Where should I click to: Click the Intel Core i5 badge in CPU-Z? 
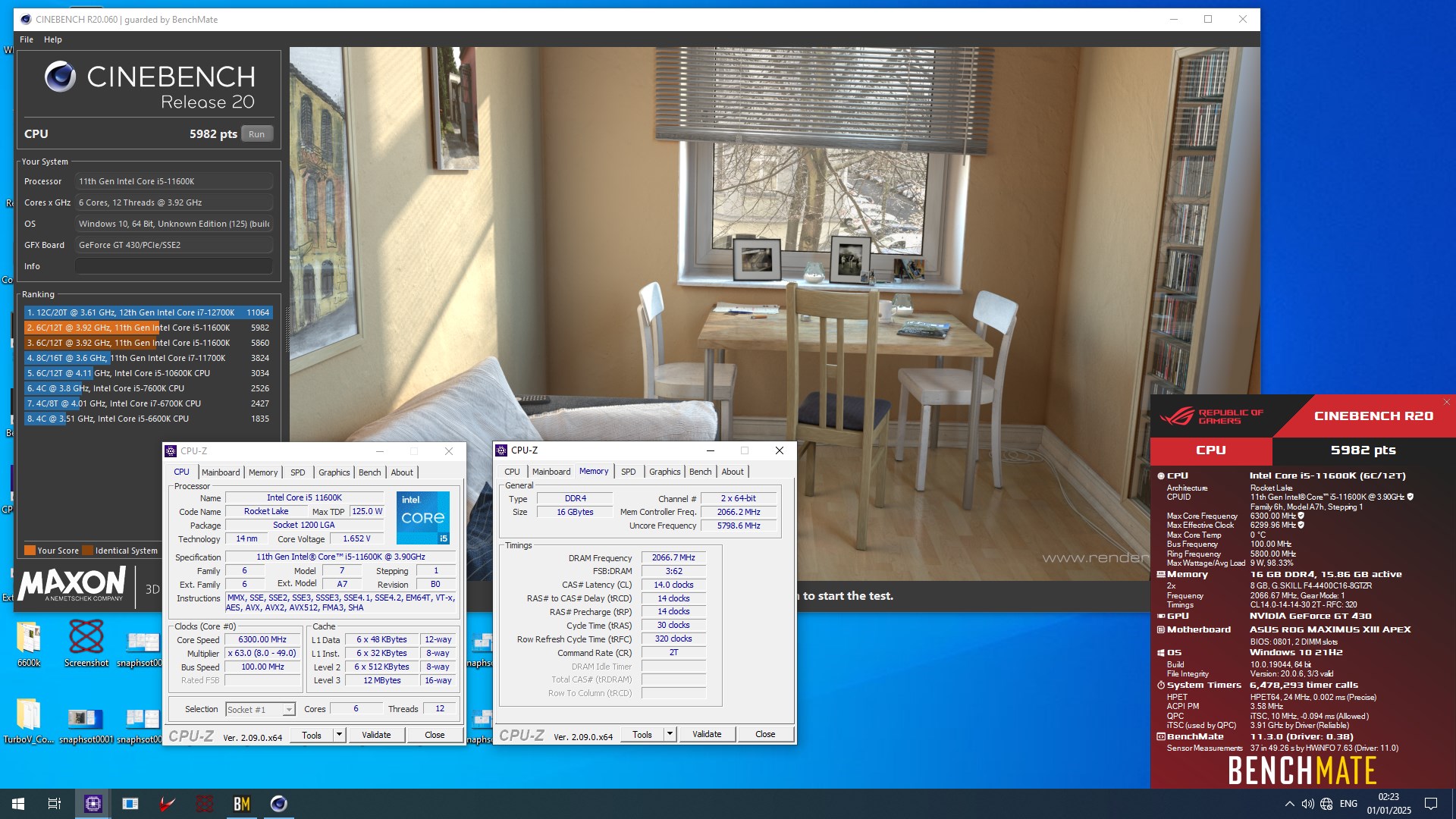(x=423, y=517)
